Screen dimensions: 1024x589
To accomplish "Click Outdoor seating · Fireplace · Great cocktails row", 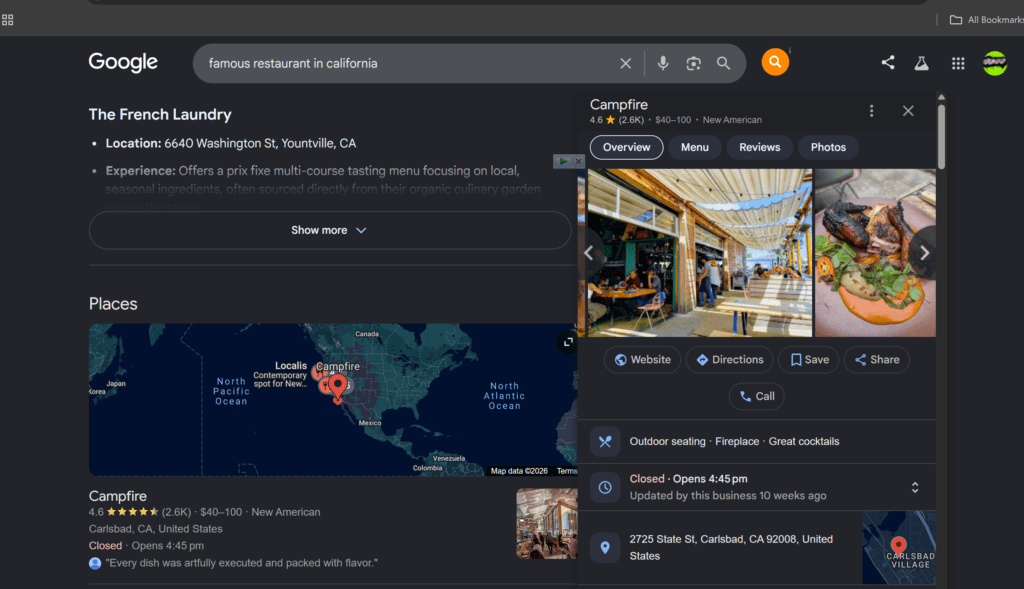I will point(757,441).
